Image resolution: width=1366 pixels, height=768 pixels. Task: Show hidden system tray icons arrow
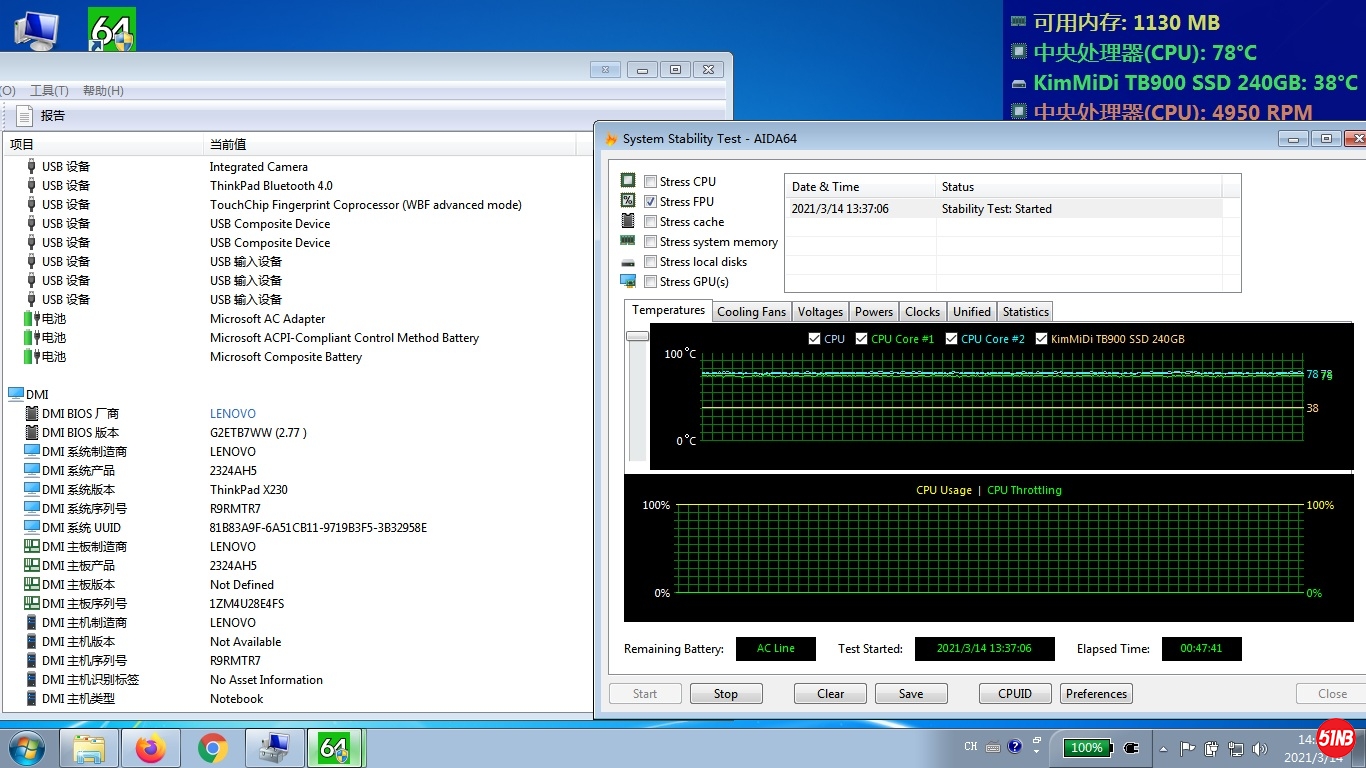1162,748
